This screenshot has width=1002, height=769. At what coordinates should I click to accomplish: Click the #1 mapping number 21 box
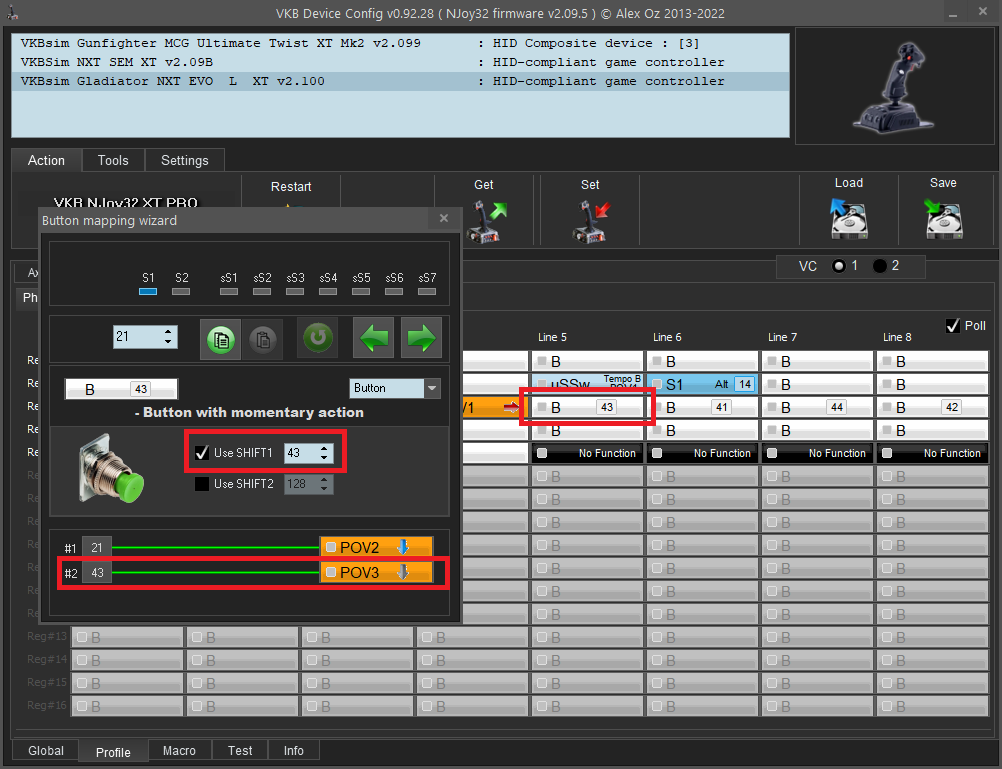pos(97,548)
